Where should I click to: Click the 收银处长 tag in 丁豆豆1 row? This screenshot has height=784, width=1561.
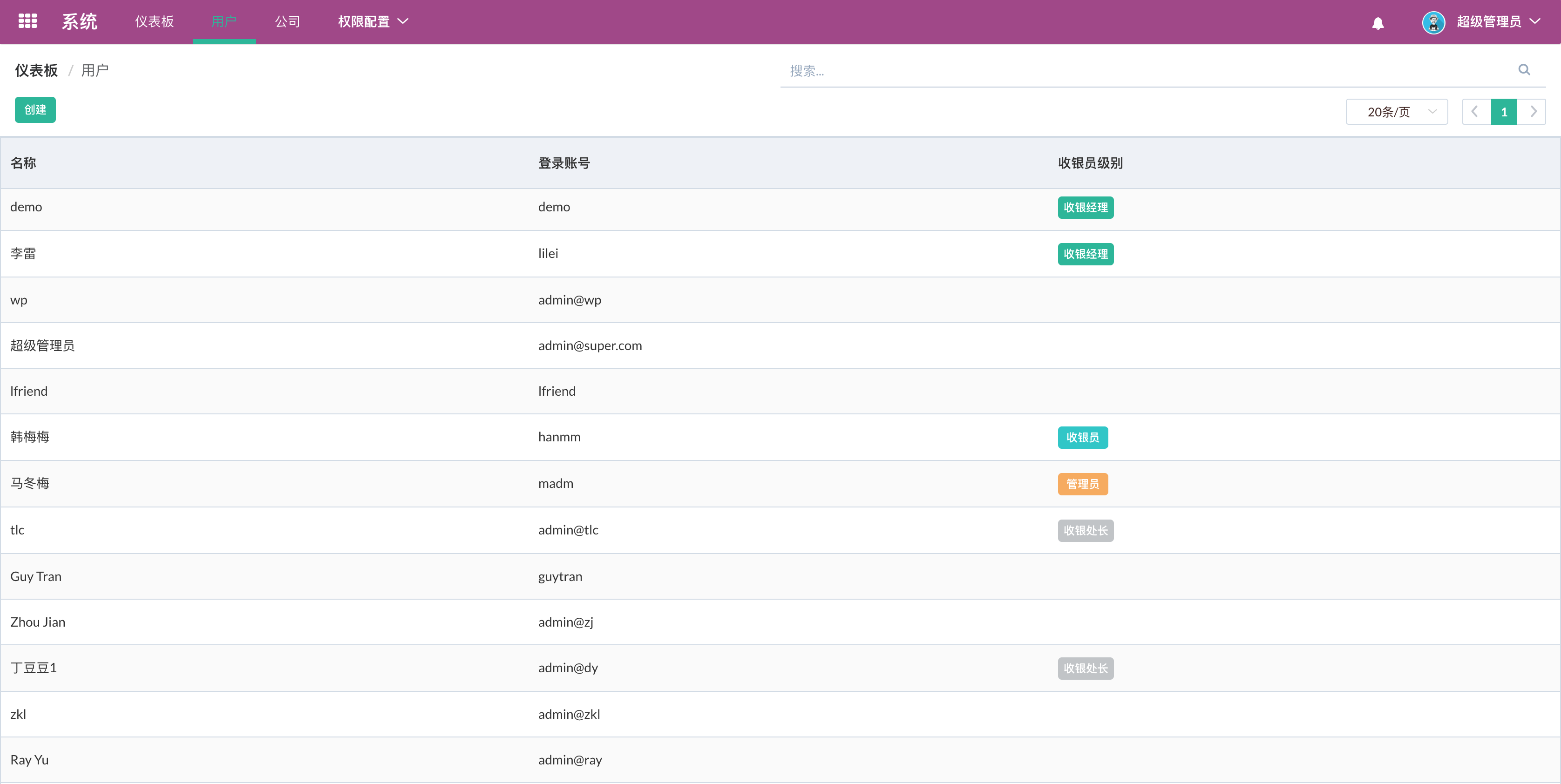[1086, 668]
